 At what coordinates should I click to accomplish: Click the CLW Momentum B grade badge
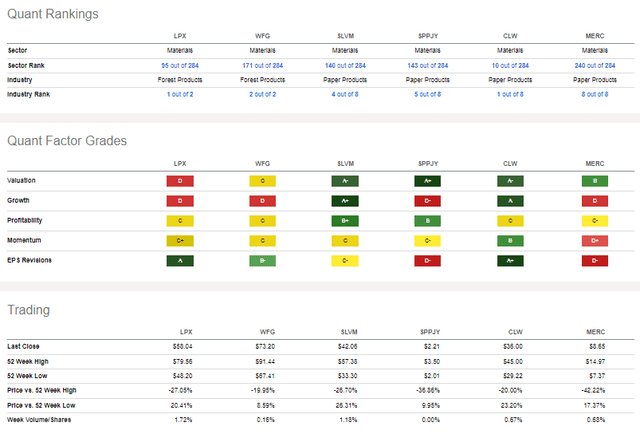[x=510, y=241]
